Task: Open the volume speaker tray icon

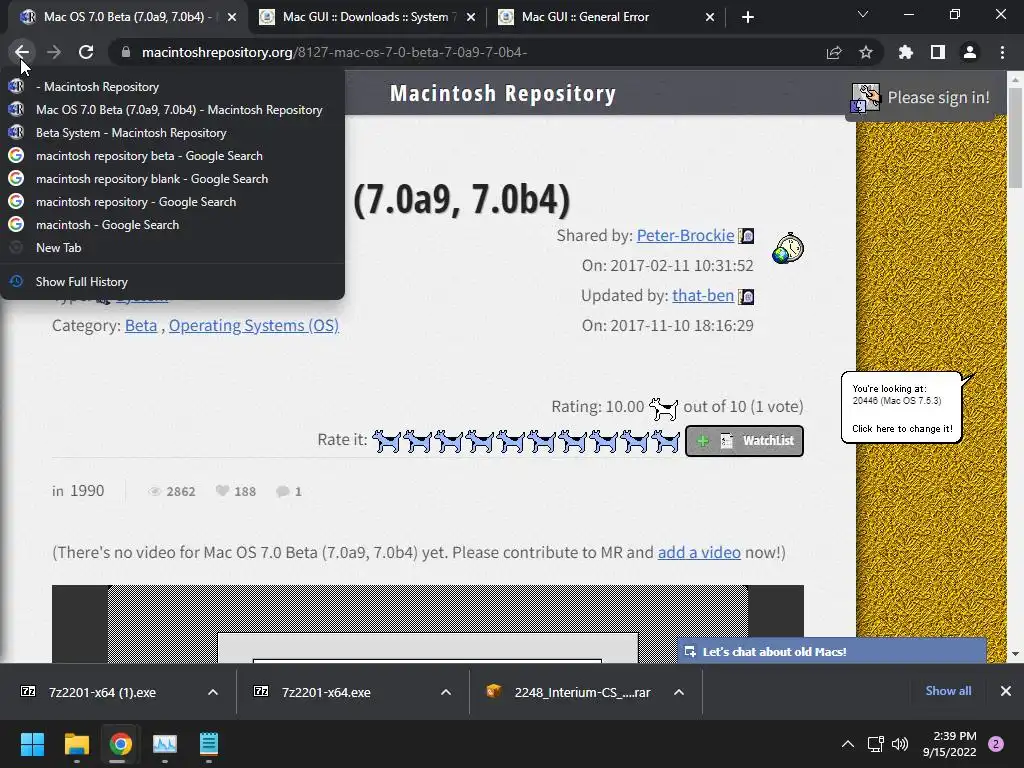Action: [900, 744]
